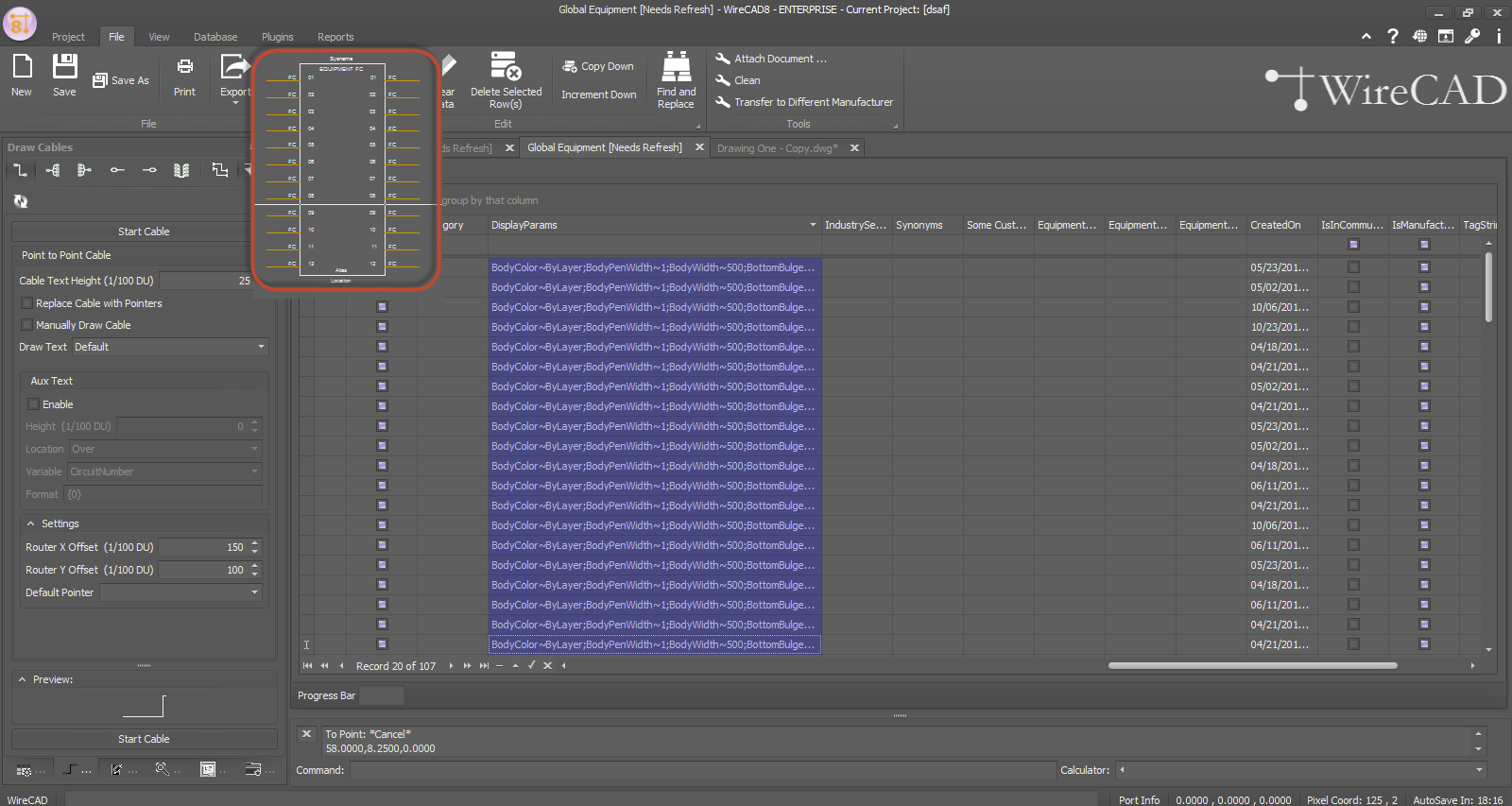Click the horizontal grid scrollbar thumb
The image size is (1512, 806).
tap(1252, 665)
